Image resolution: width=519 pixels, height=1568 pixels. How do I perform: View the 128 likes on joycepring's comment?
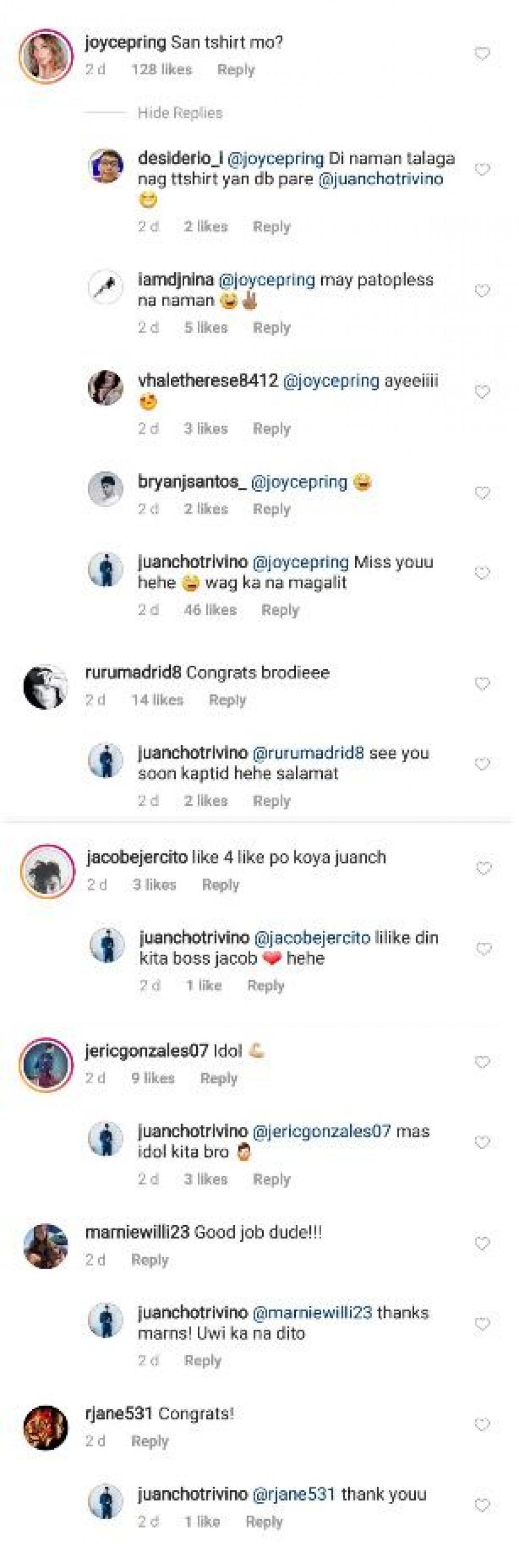click(x=161, y=70)
